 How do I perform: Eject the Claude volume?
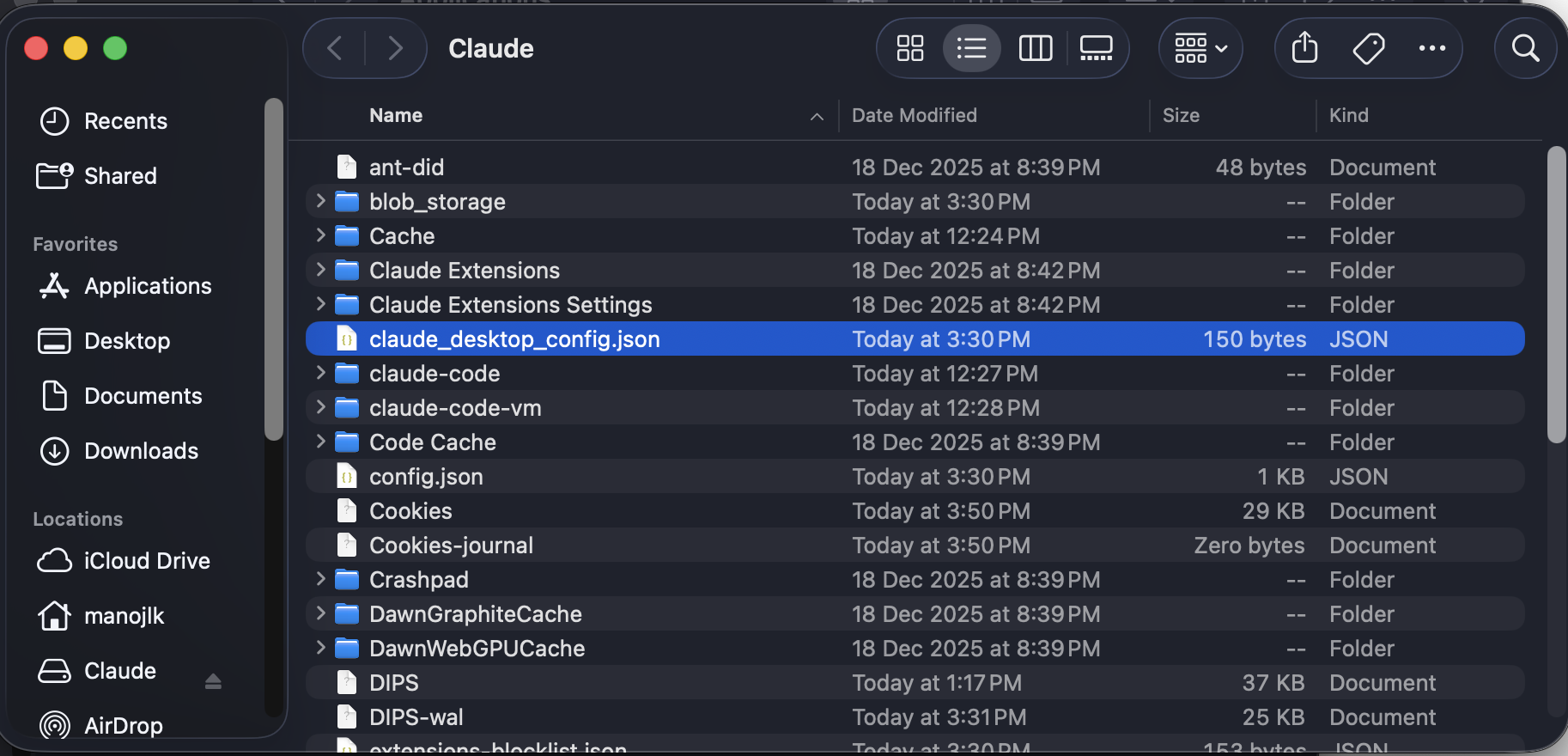pos(213,681)
